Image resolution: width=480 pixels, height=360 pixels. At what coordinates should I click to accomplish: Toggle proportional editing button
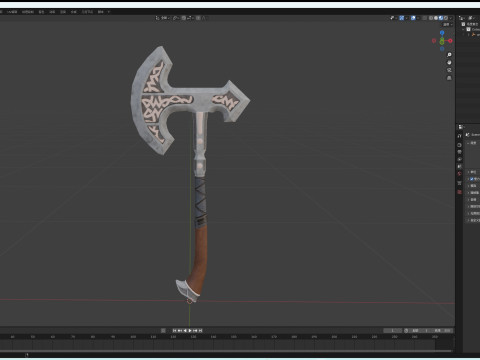point(198,18)
